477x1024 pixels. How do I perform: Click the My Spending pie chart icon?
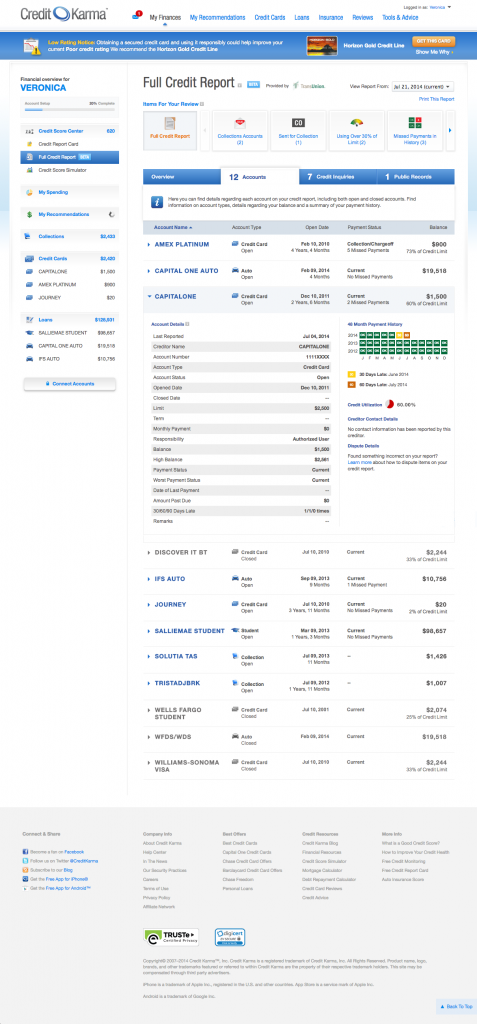(x=29, y=193)
